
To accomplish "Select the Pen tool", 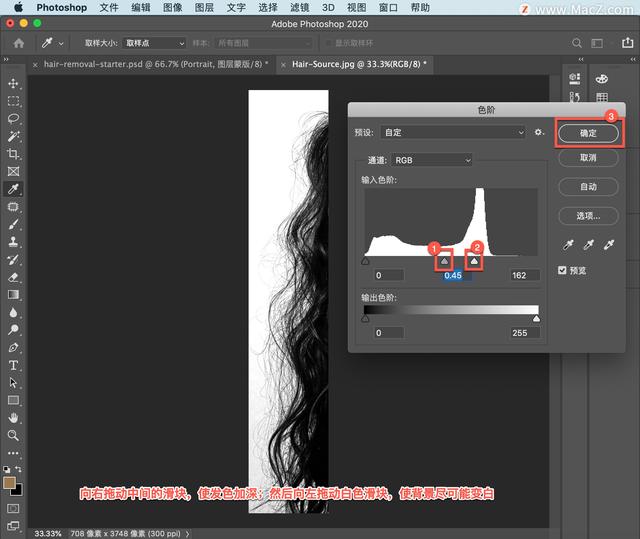I will point(13,347).
